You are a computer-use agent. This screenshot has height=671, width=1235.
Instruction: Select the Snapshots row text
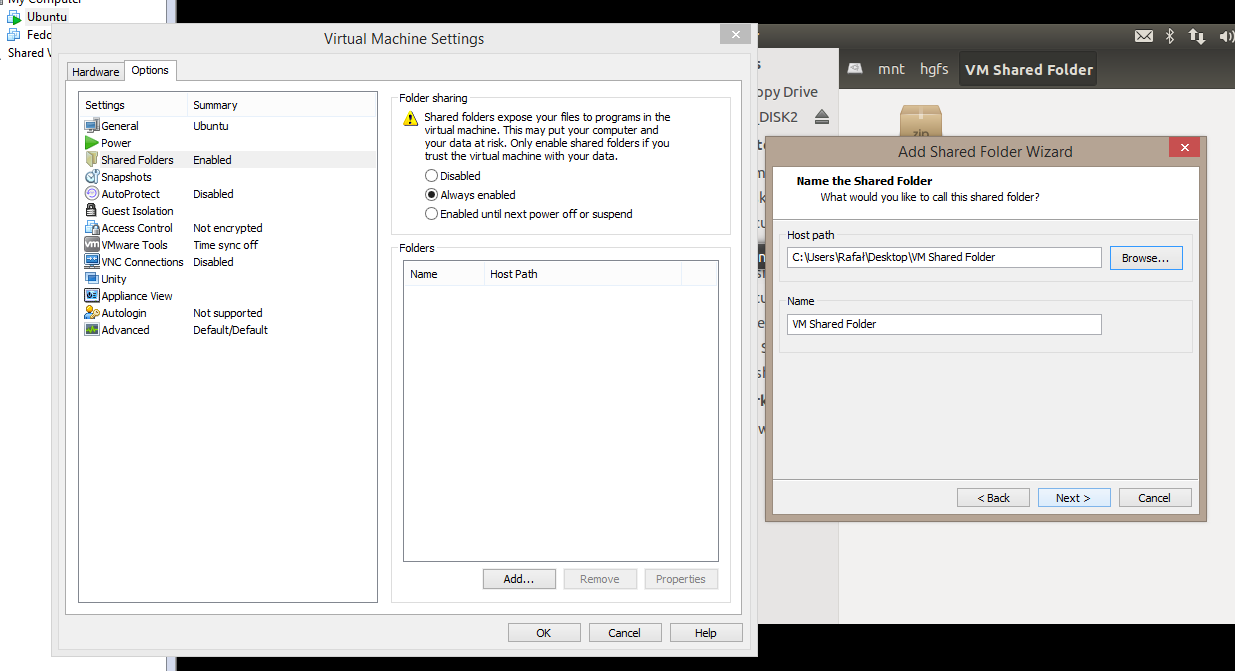(126, 177)
